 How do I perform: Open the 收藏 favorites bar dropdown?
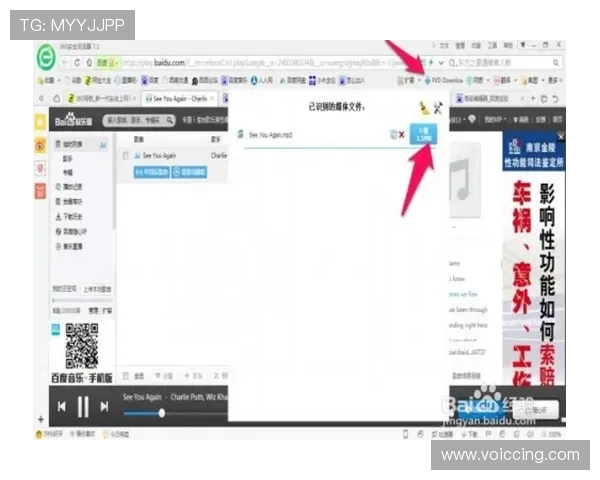pos(49,80)
